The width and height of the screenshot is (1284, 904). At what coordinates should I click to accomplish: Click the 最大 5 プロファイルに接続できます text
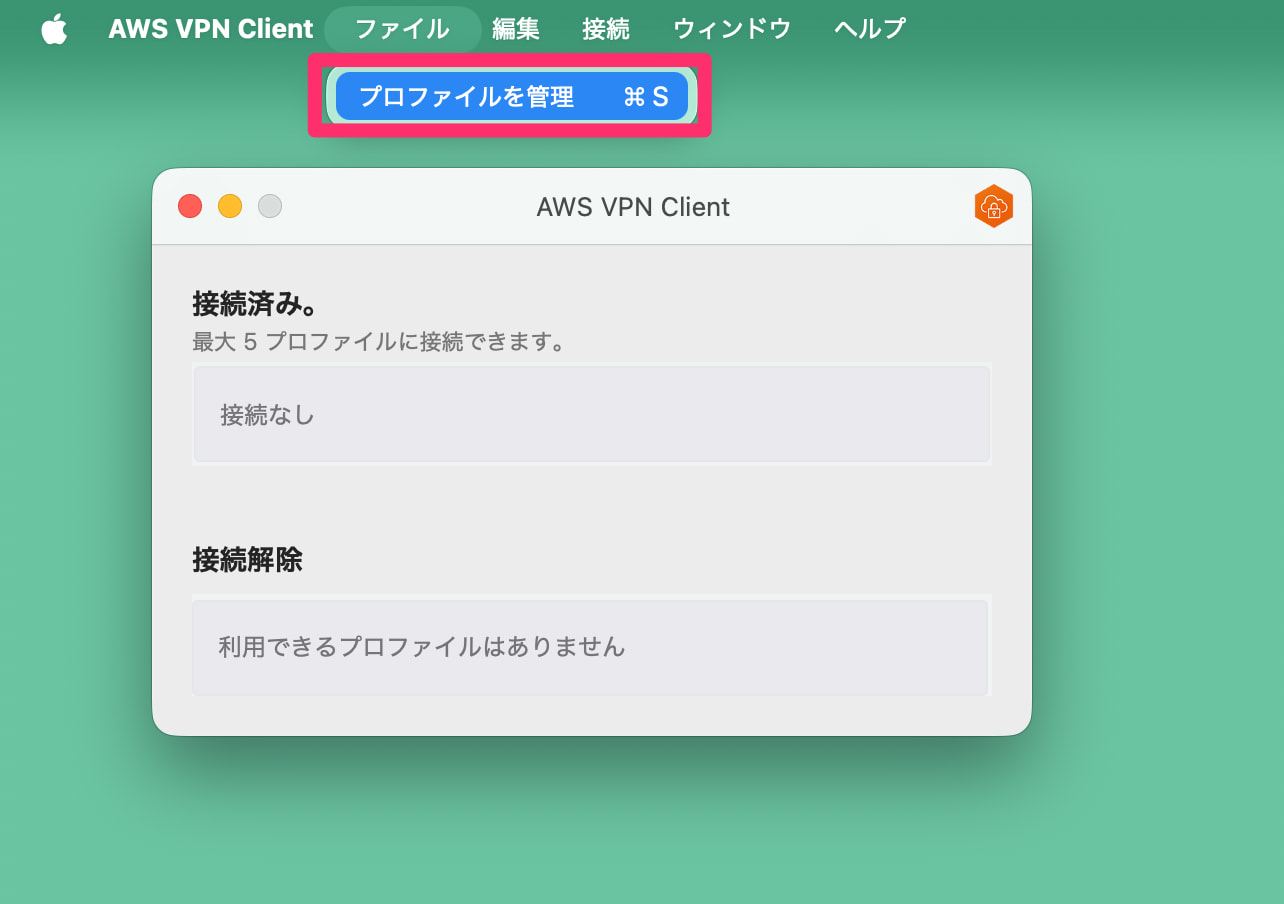pyautogui.click(x=379, y=342)
